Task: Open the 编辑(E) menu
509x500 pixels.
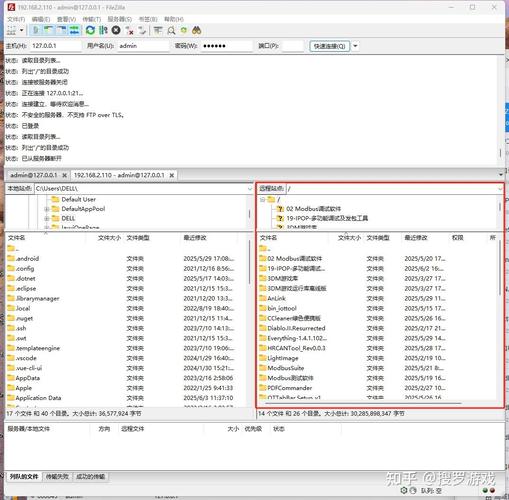Action: (41, 19)
